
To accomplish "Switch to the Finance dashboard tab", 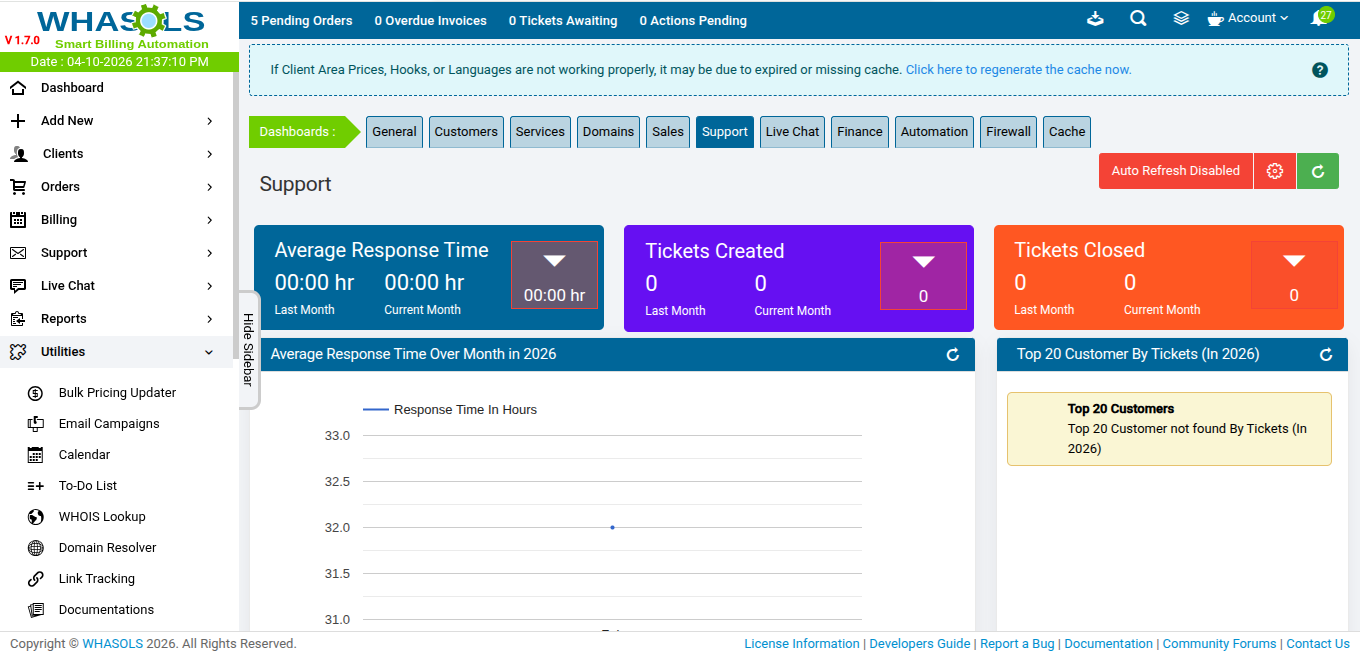I will tap(859, 132).
